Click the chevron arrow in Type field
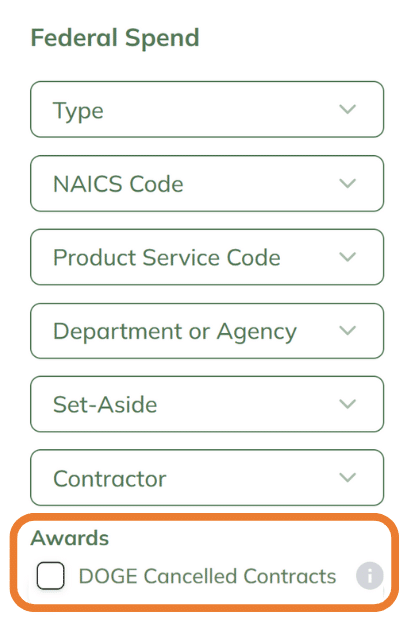Image resolution: width=418 pixels, height=629 pixels. pos(347,109)
